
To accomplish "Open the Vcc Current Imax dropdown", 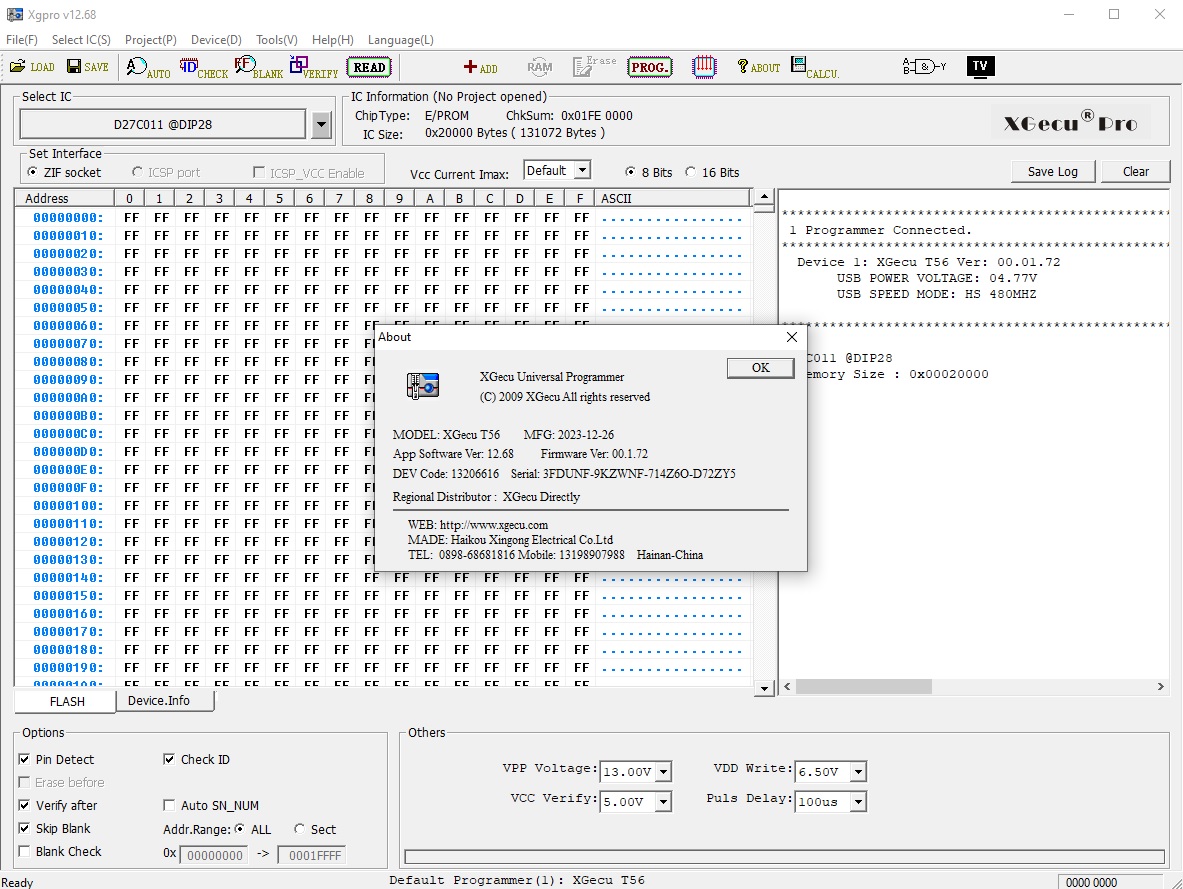I will (x=582, y=171).
